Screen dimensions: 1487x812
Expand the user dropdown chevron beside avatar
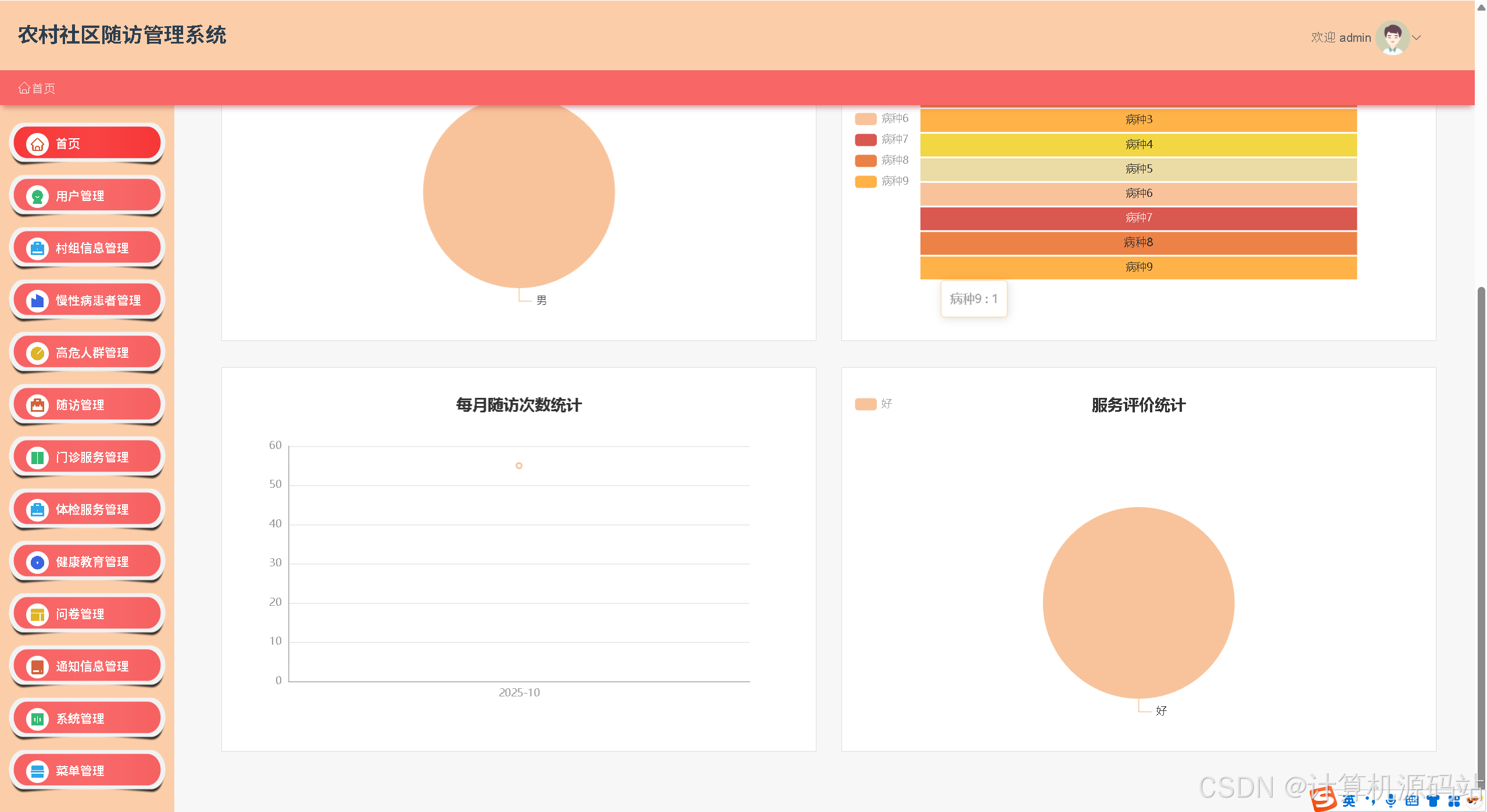point(1417,38)
